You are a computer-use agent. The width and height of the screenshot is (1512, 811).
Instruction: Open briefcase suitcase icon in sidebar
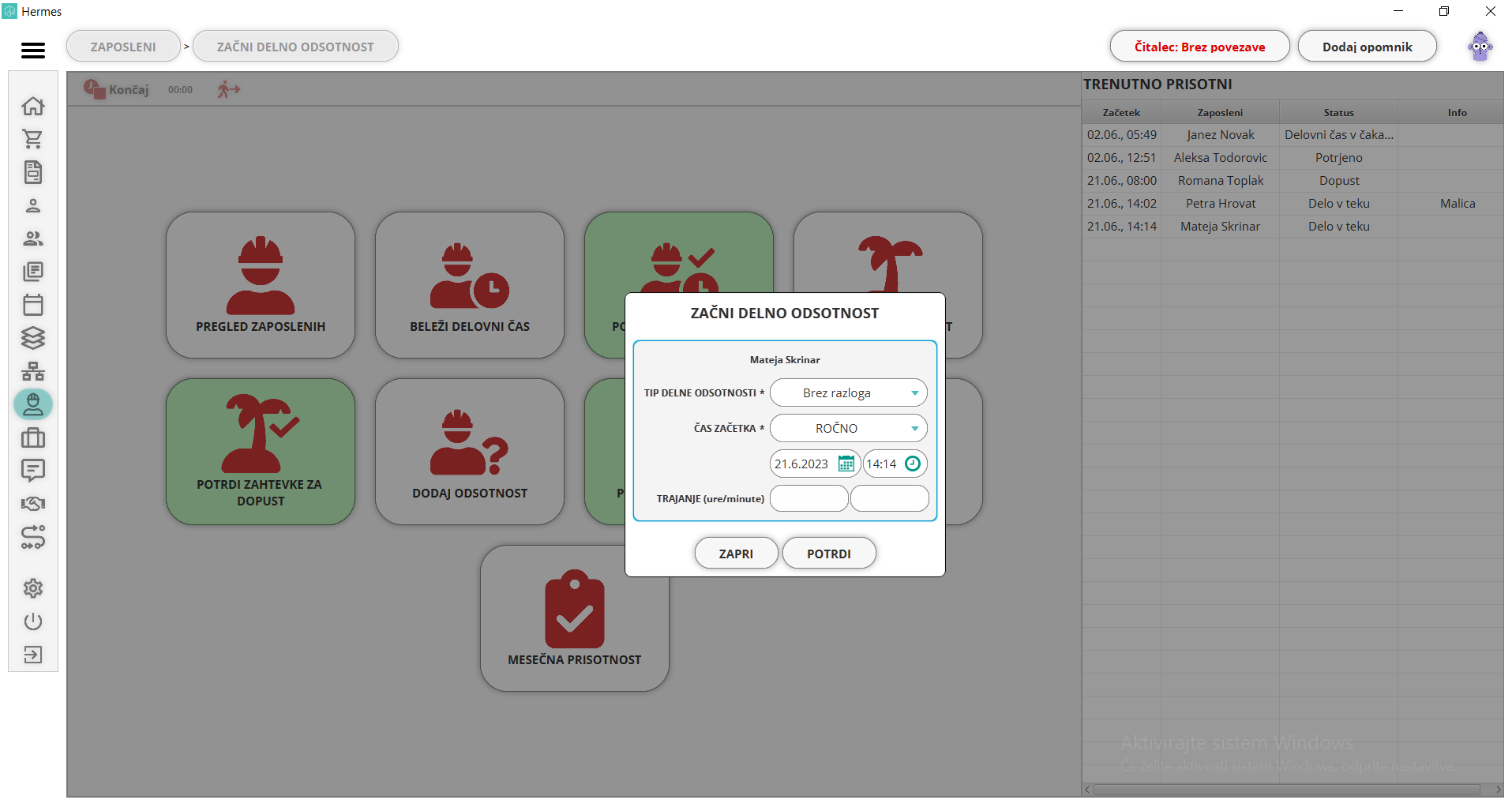tap(33, 437)
